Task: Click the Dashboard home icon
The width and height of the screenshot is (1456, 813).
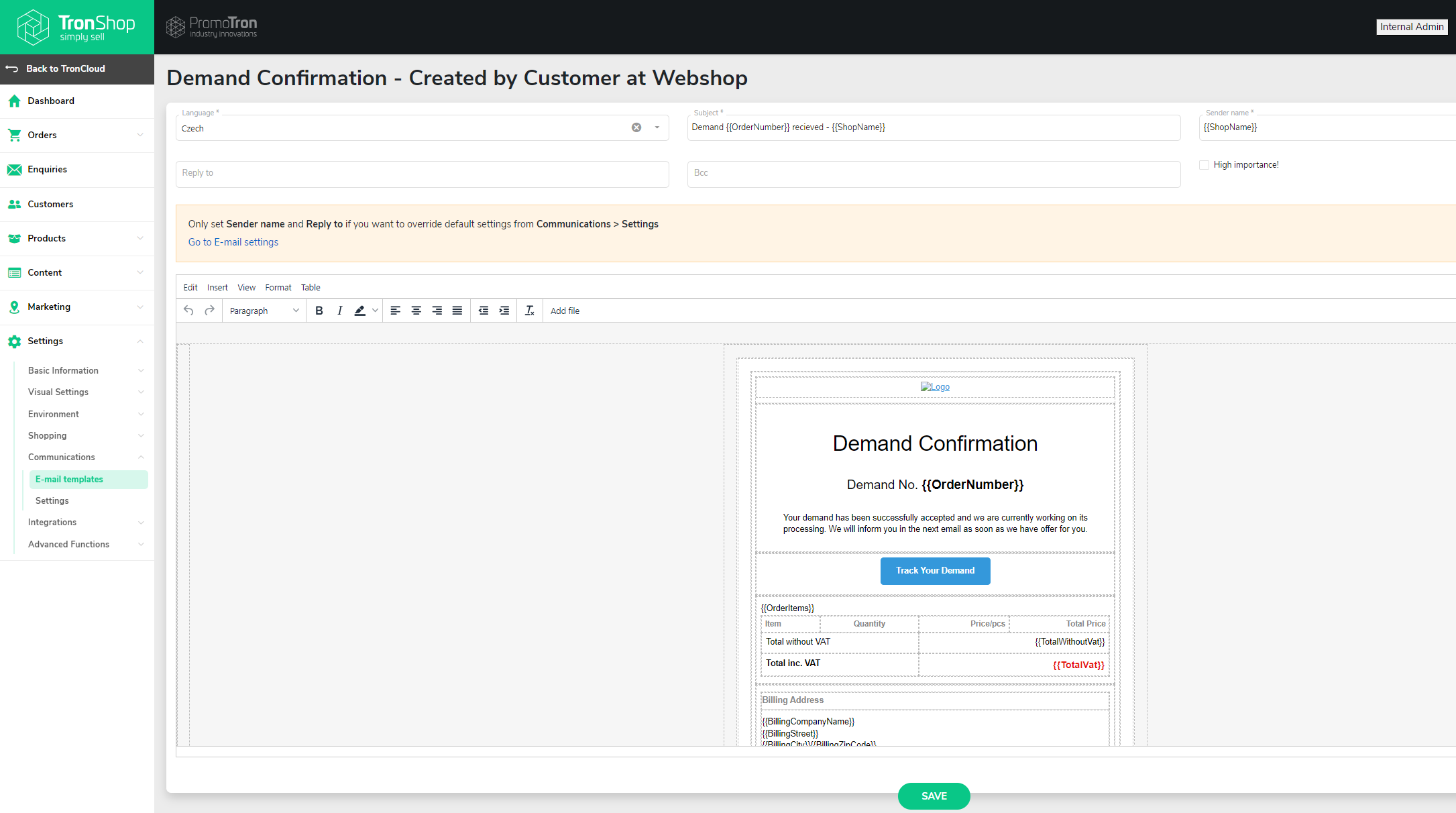Action: (14, 101)
